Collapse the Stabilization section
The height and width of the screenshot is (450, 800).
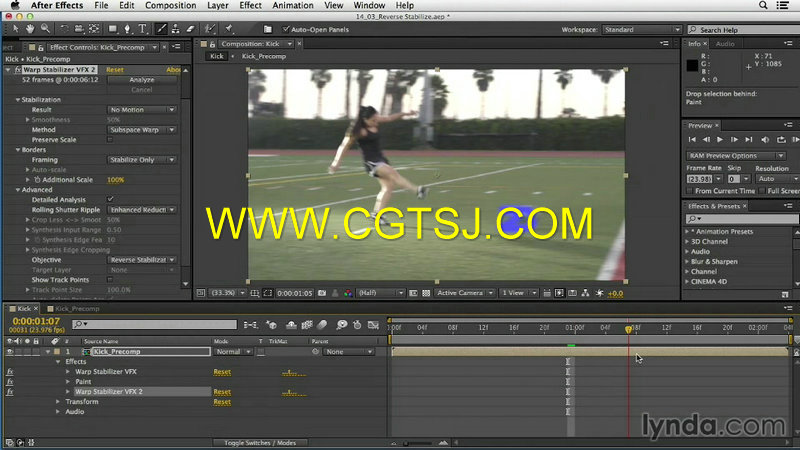(x=18, y=99)
